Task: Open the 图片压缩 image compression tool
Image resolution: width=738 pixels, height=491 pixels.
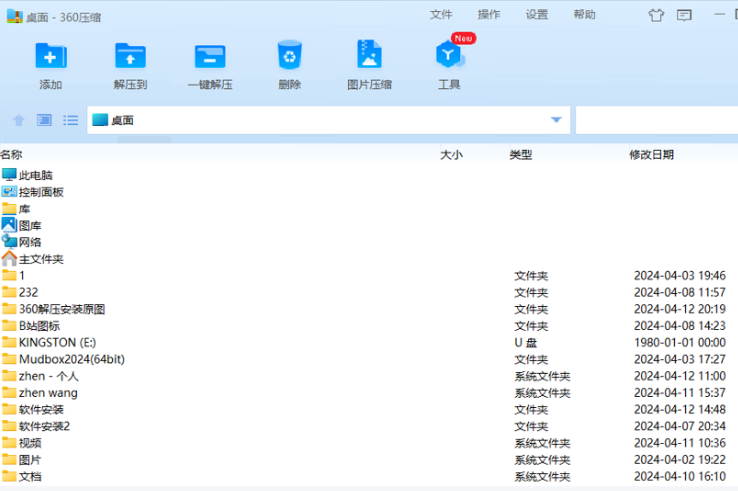Action: point(369,57)
